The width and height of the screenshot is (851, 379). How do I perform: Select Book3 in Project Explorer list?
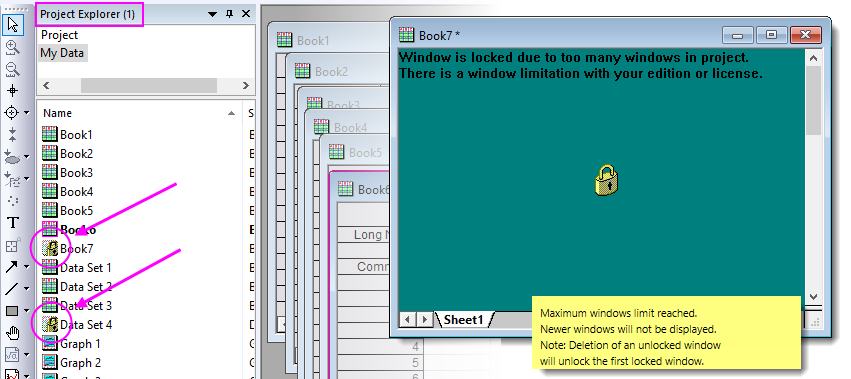[77, 173]
